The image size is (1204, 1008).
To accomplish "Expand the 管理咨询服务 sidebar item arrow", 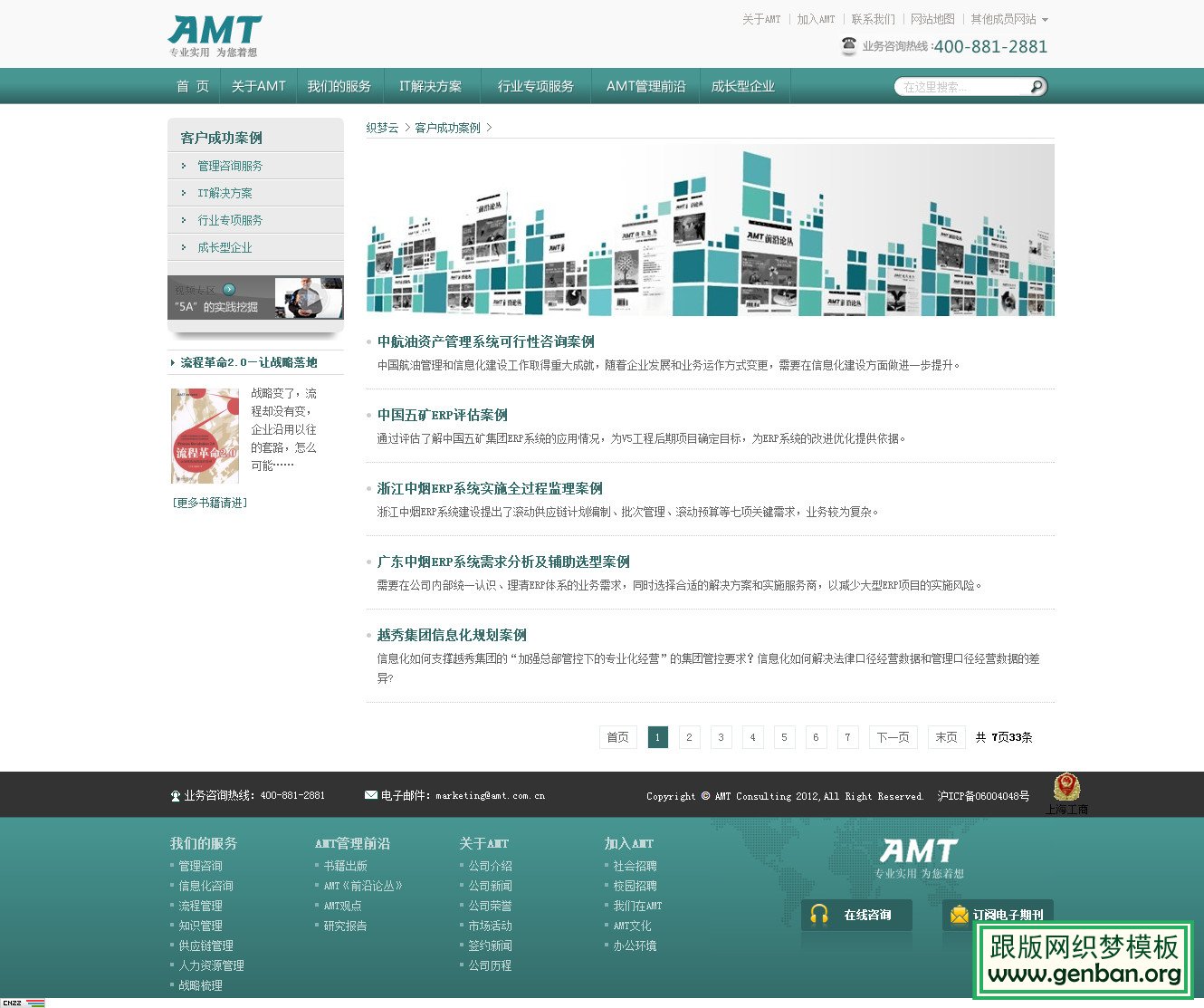I will click(x=185, y=166).
